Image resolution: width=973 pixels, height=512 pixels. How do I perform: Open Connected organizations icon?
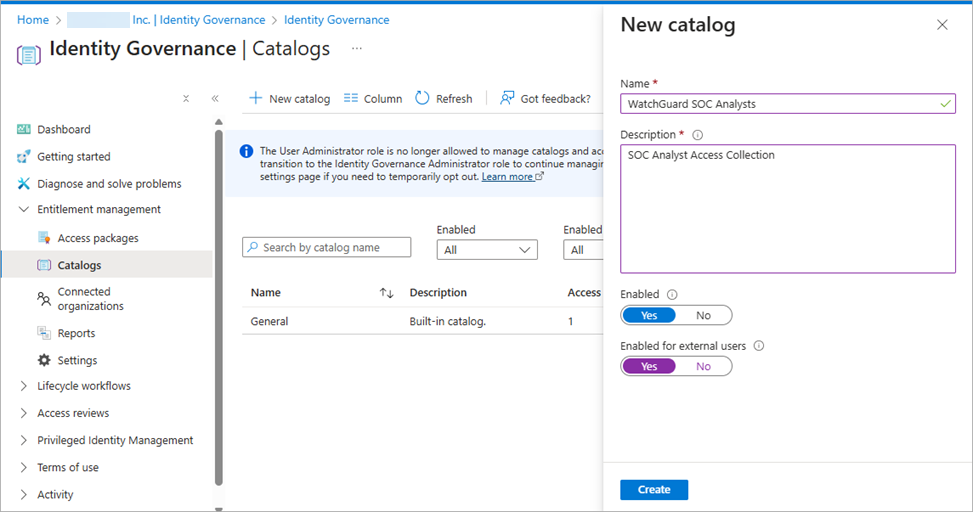click(44, 298)
